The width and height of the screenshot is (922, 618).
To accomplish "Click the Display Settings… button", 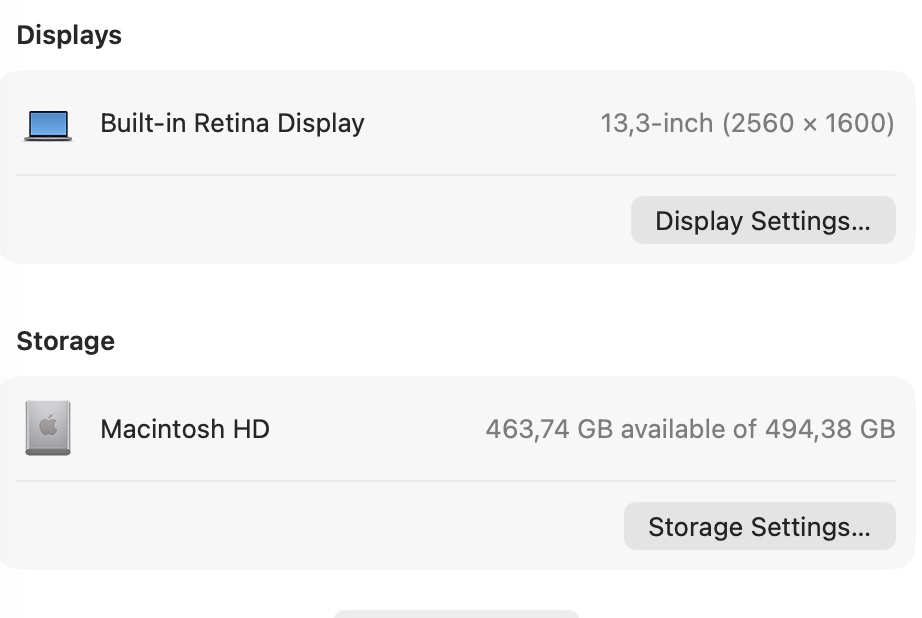I will click(x=762, y=220).
